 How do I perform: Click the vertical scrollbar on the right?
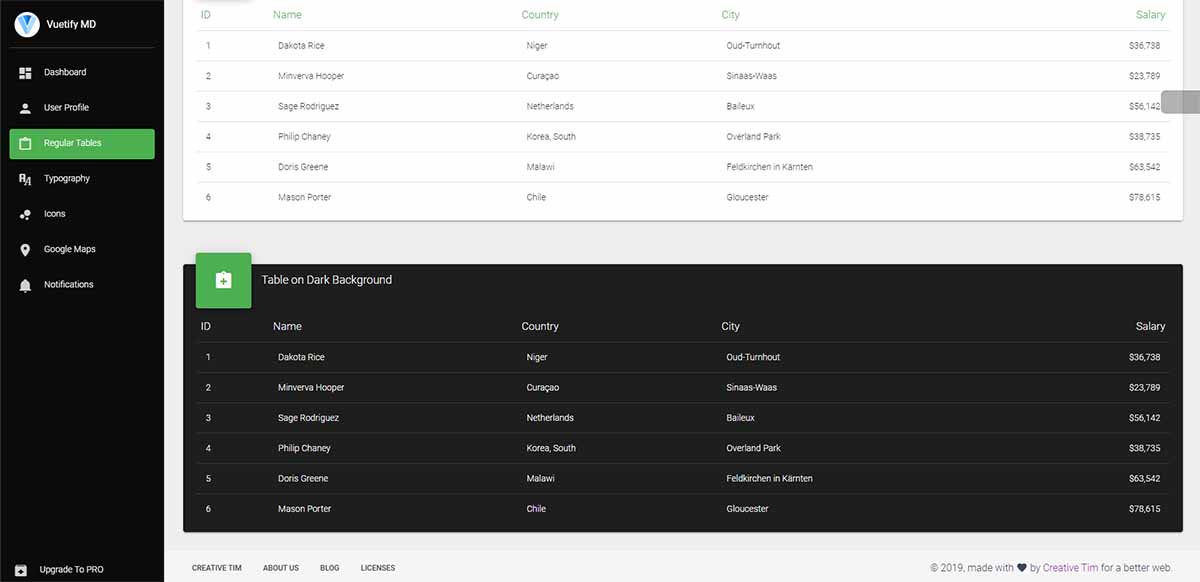[1181, 101]
